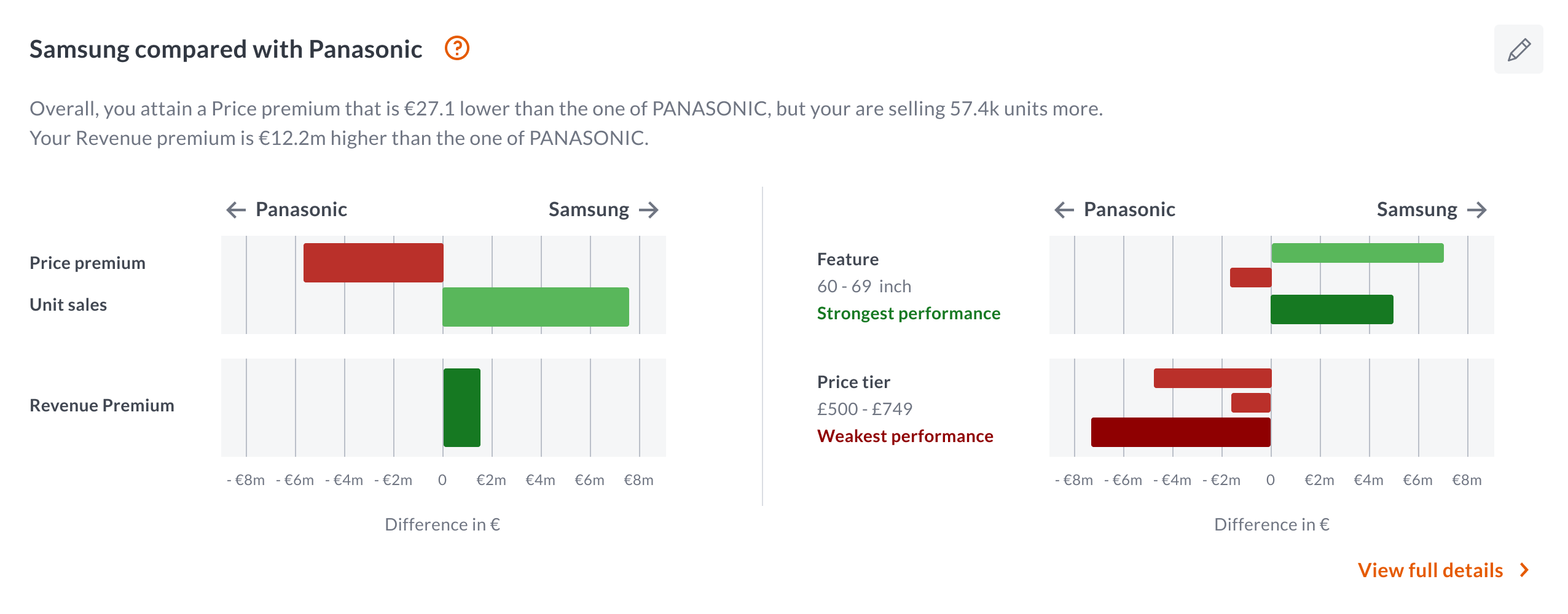Click the 60 - 69 inch feature label

tap(864, 286)
